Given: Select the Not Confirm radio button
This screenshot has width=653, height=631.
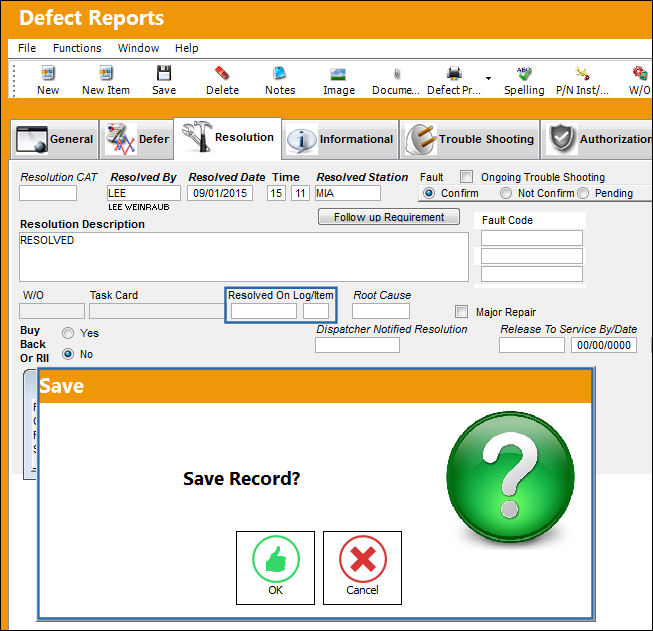Looking at the screenshot, I should tap(506, 193).
